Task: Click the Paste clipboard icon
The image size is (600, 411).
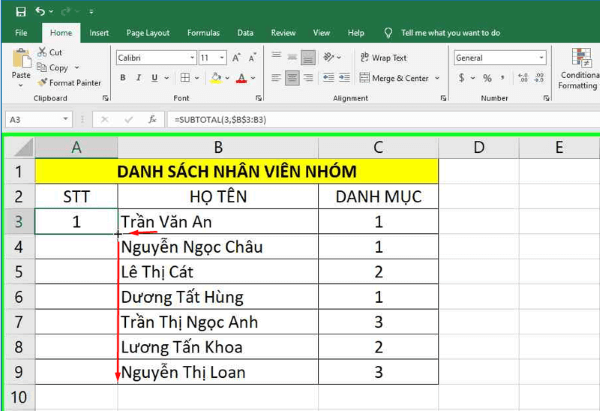Action: [x=21, y=59]
